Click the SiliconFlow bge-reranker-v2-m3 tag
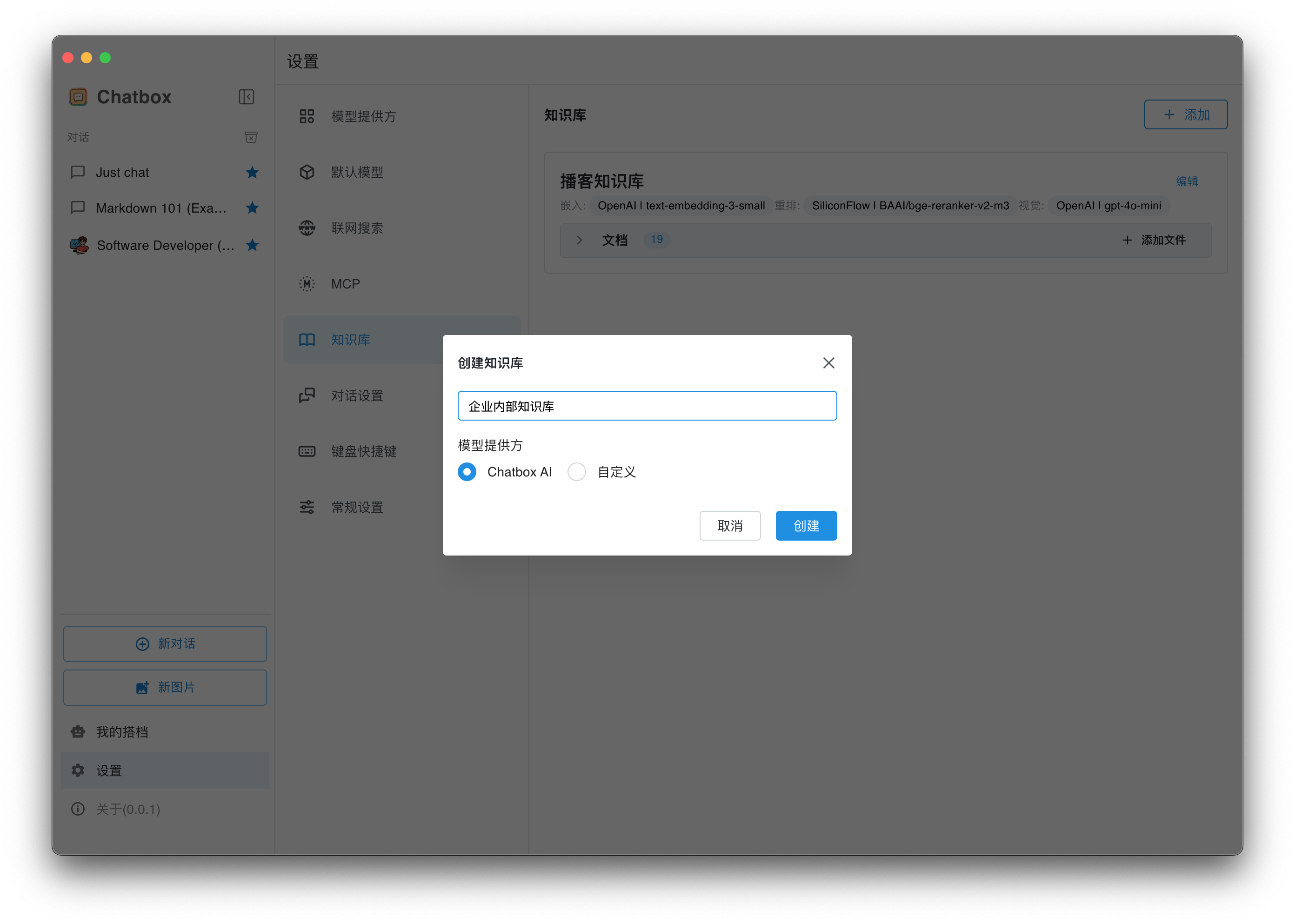1295x924 pixels. pyautogui.click(x=910, y=205)
